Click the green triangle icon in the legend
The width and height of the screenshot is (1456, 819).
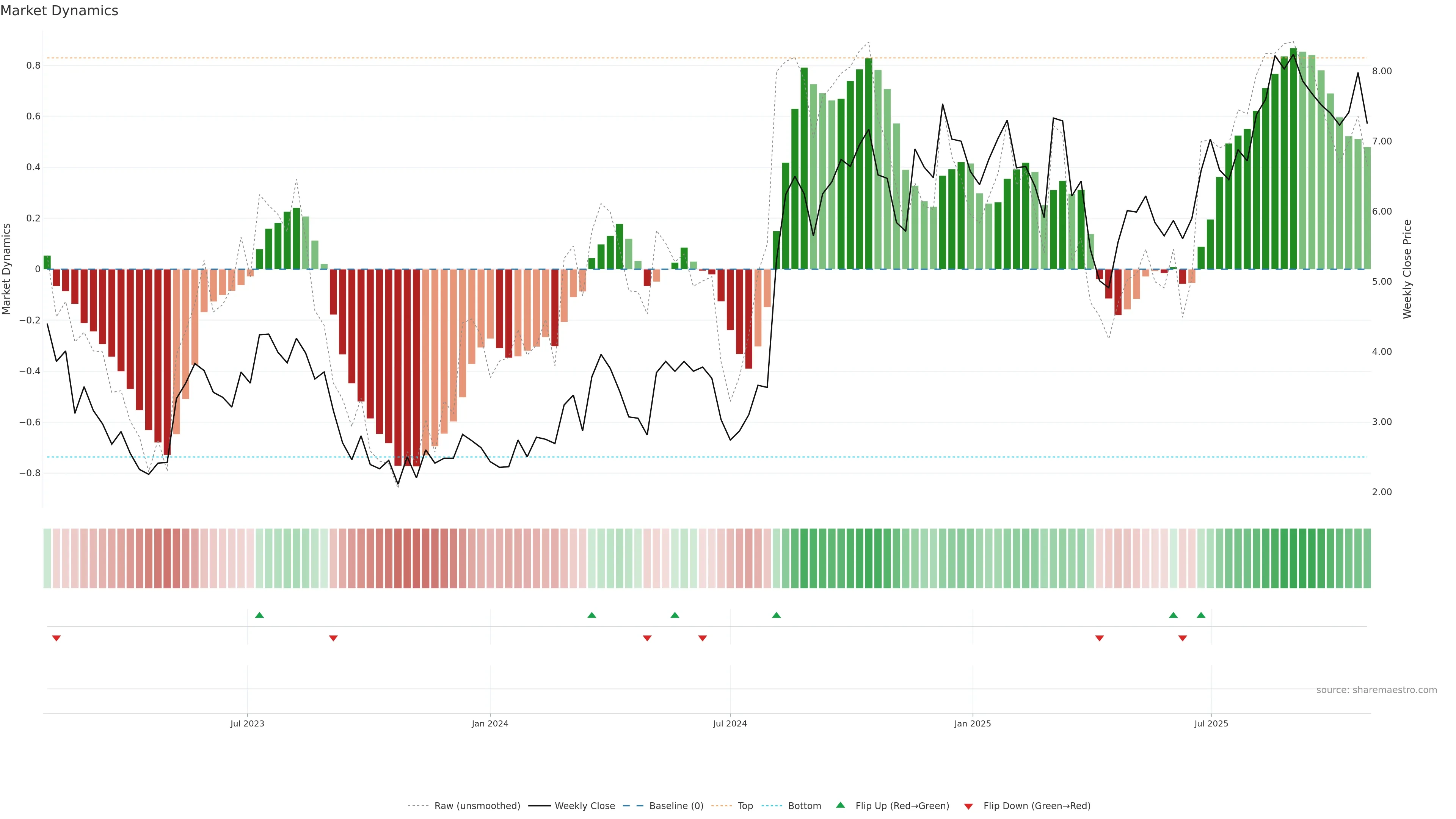pyautogui.click(x=841, y=805)
